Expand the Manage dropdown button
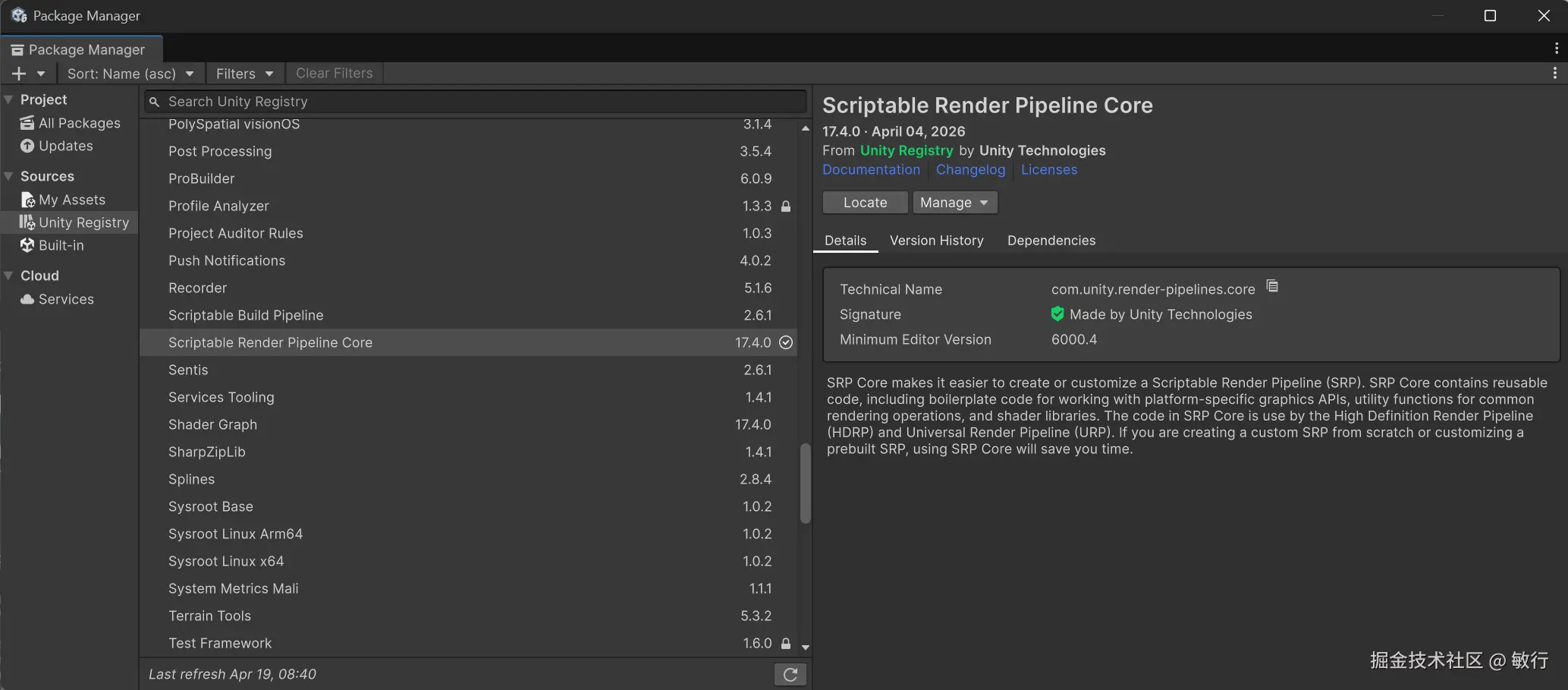This screenshot has height=690, width=1568. tap(954, 203)
